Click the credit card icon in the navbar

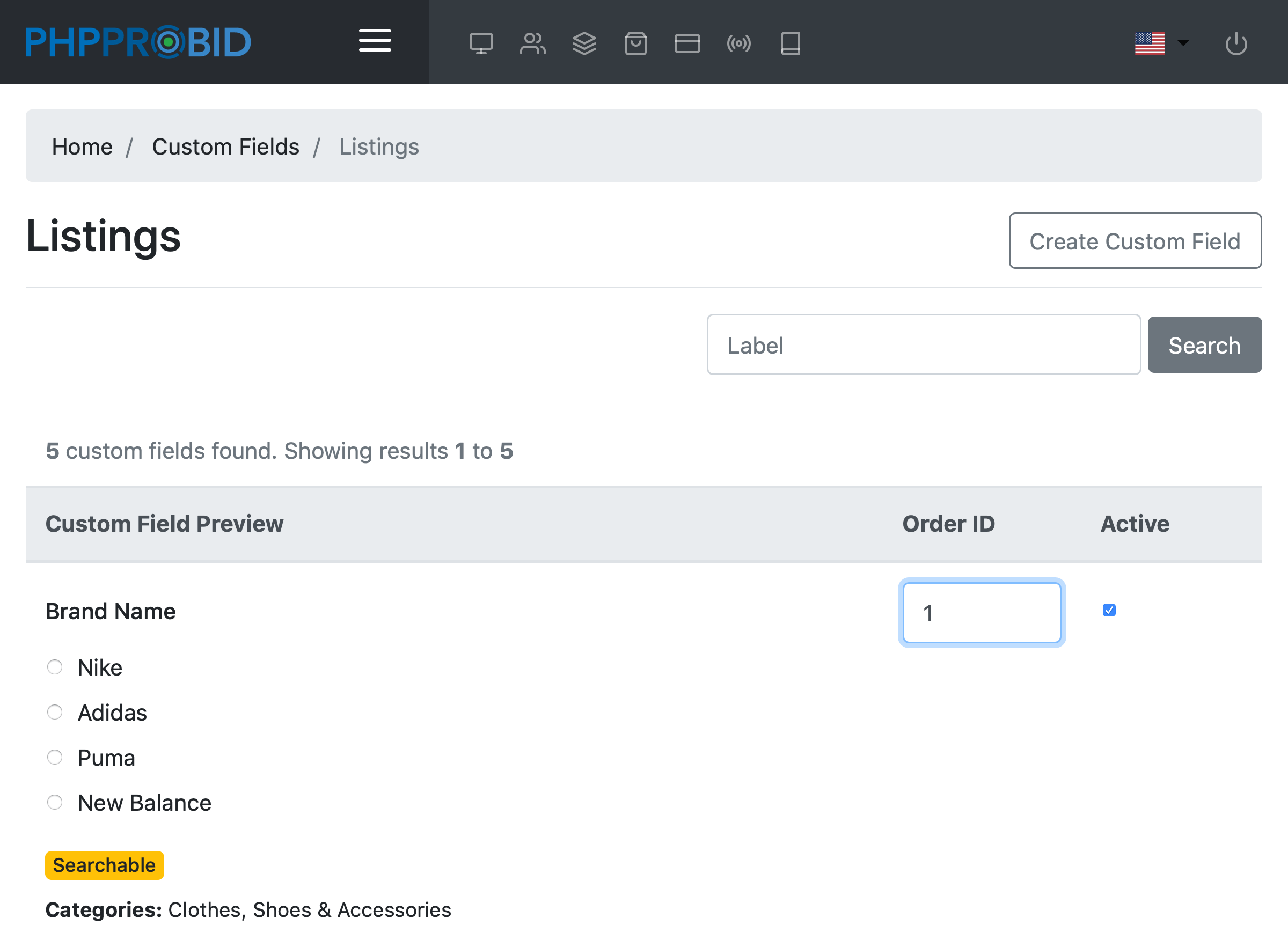686,43
